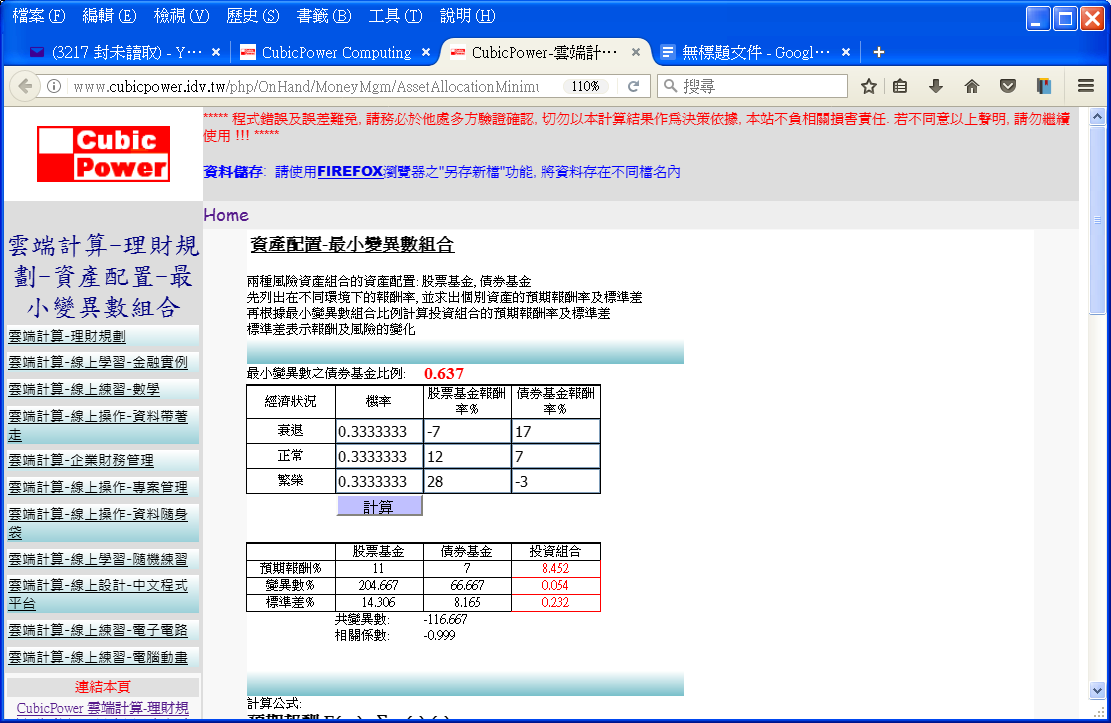Go back using the browser back arrow
The image size is (1111, 723).
pos(26,86)
